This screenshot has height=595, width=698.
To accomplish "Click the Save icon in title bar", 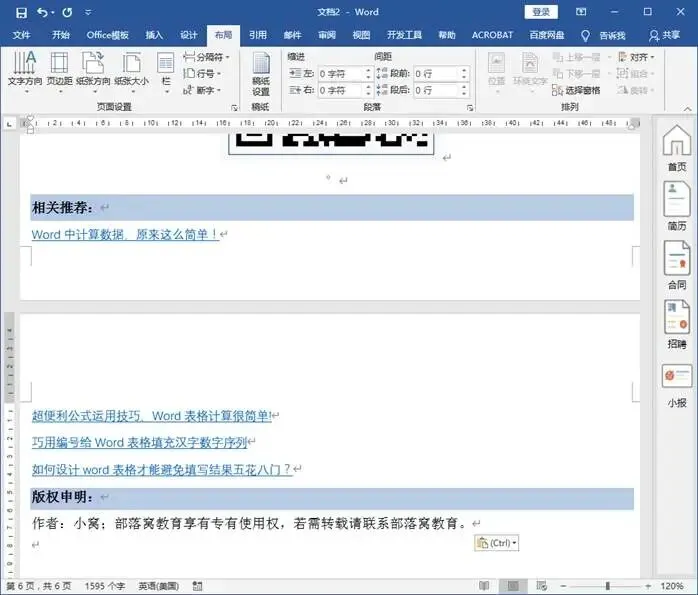I will 21,12.
